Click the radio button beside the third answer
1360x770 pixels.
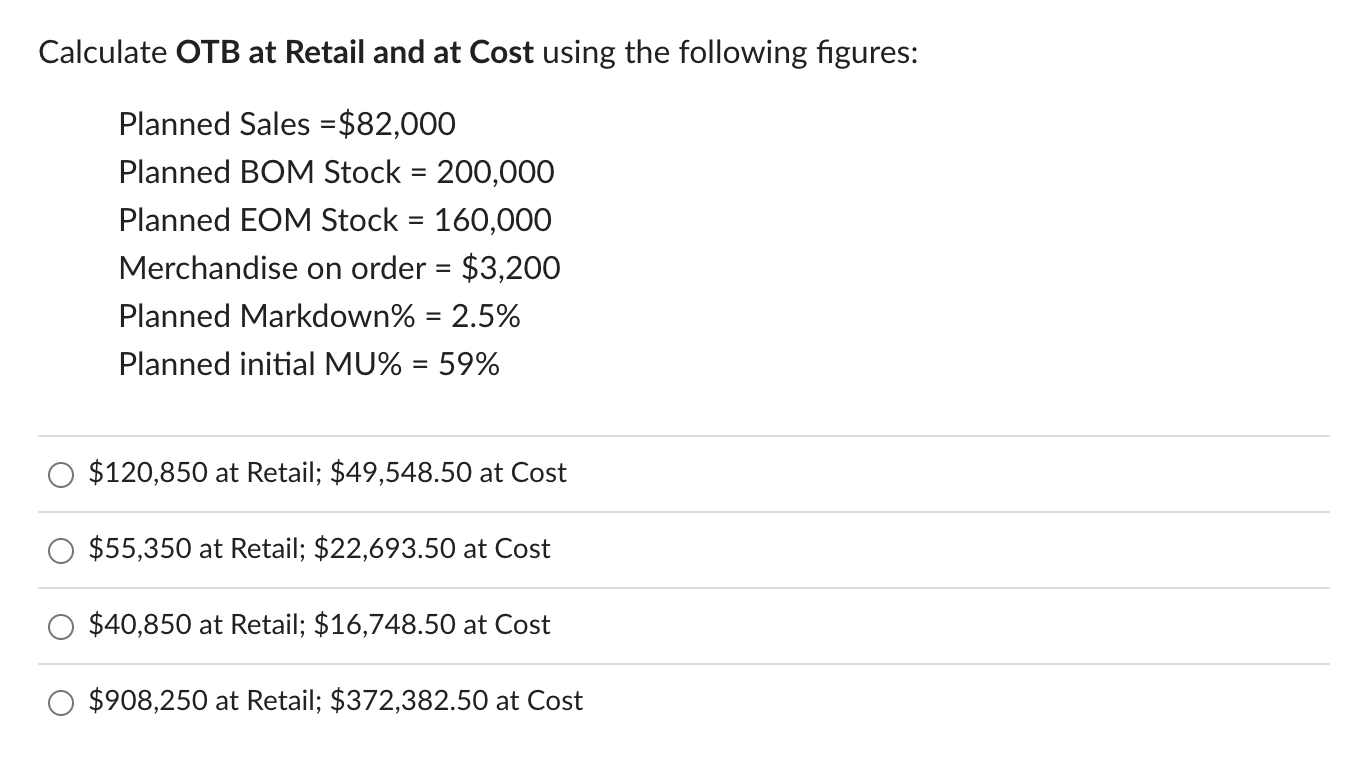pos(60,625)
